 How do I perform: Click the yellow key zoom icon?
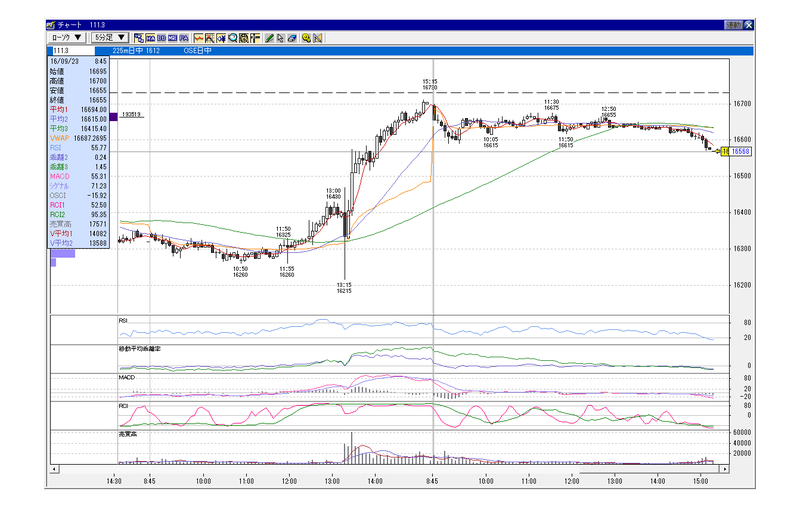coord(306,38)
